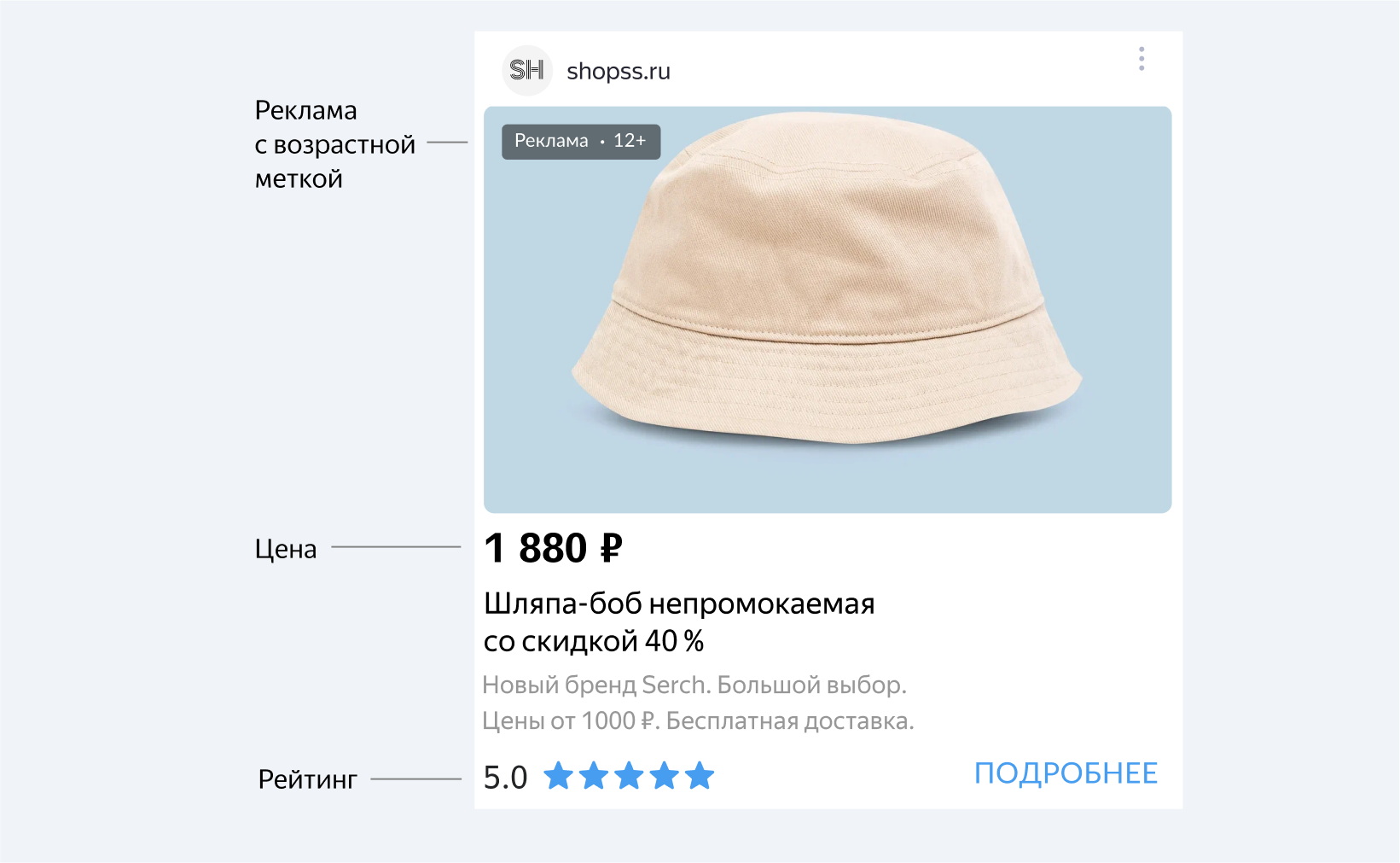This screenshot has height=863, width=1400.
Task: Open the Шляпа-боб непромокаемая ad title
Action: (x=679, y=604)
